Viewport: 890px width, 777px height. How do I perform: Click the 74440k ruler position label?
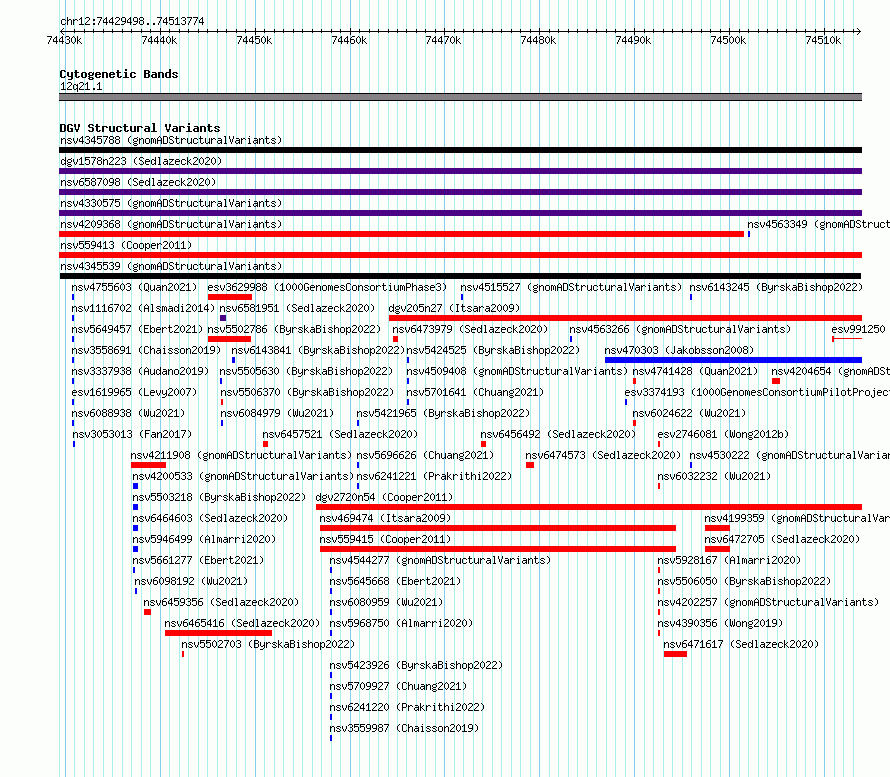coord(159,40)
